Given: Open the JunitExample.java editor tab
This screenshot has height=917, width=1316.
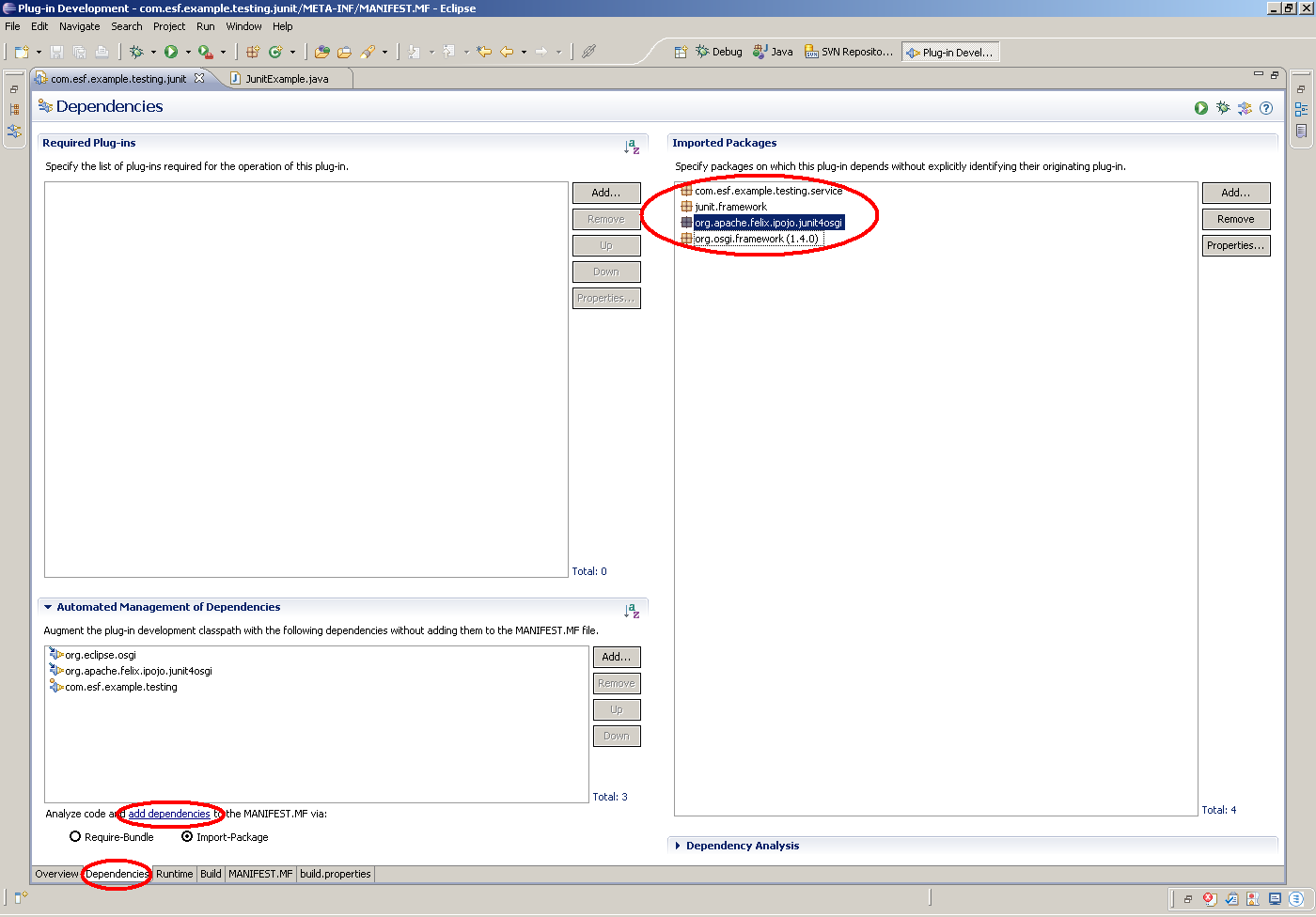Looking at the screenshot, I should 287,79.
